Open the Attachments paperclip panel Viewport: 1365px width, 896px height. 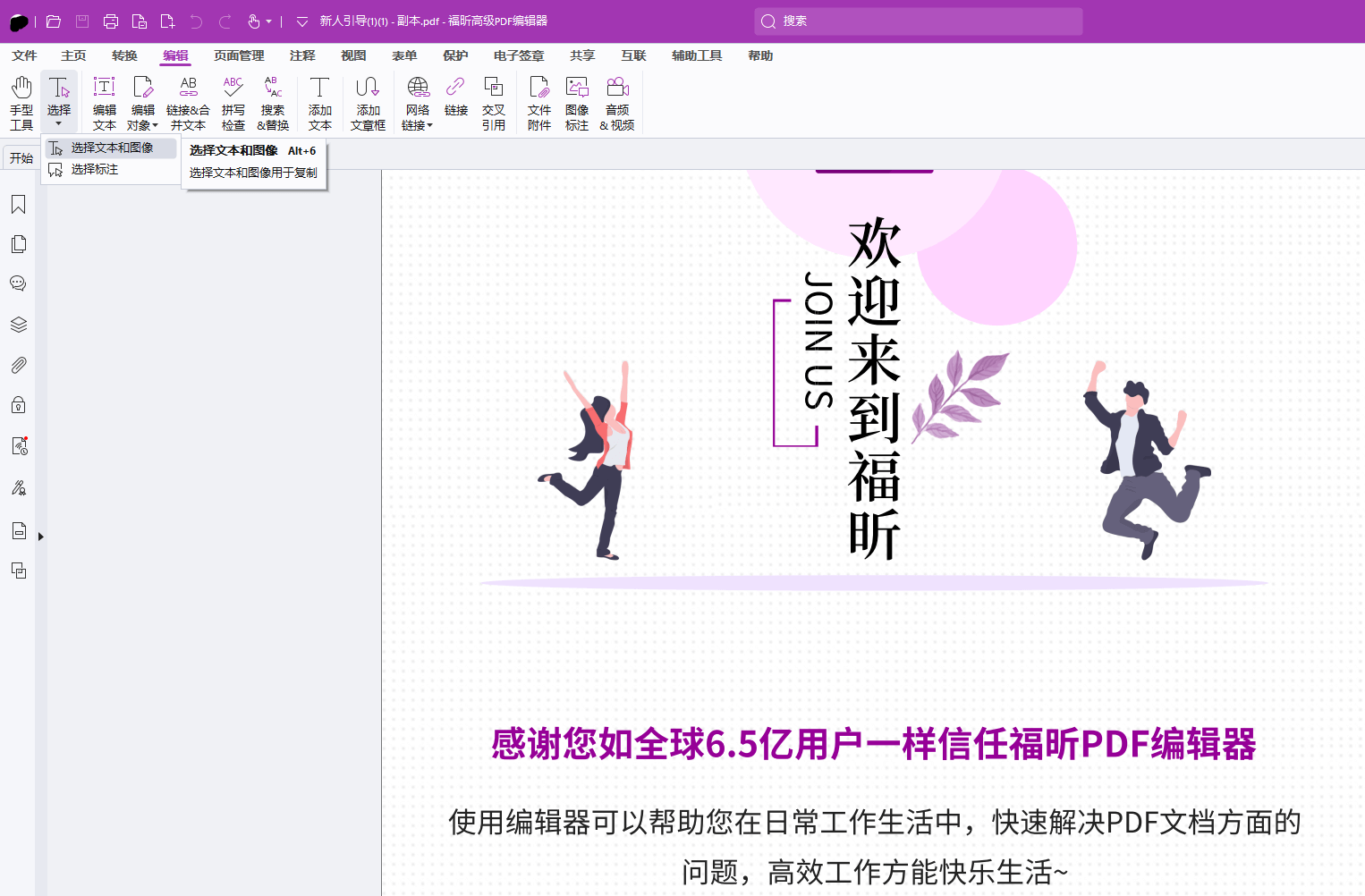pyautogui.click(x=18, y=365)
